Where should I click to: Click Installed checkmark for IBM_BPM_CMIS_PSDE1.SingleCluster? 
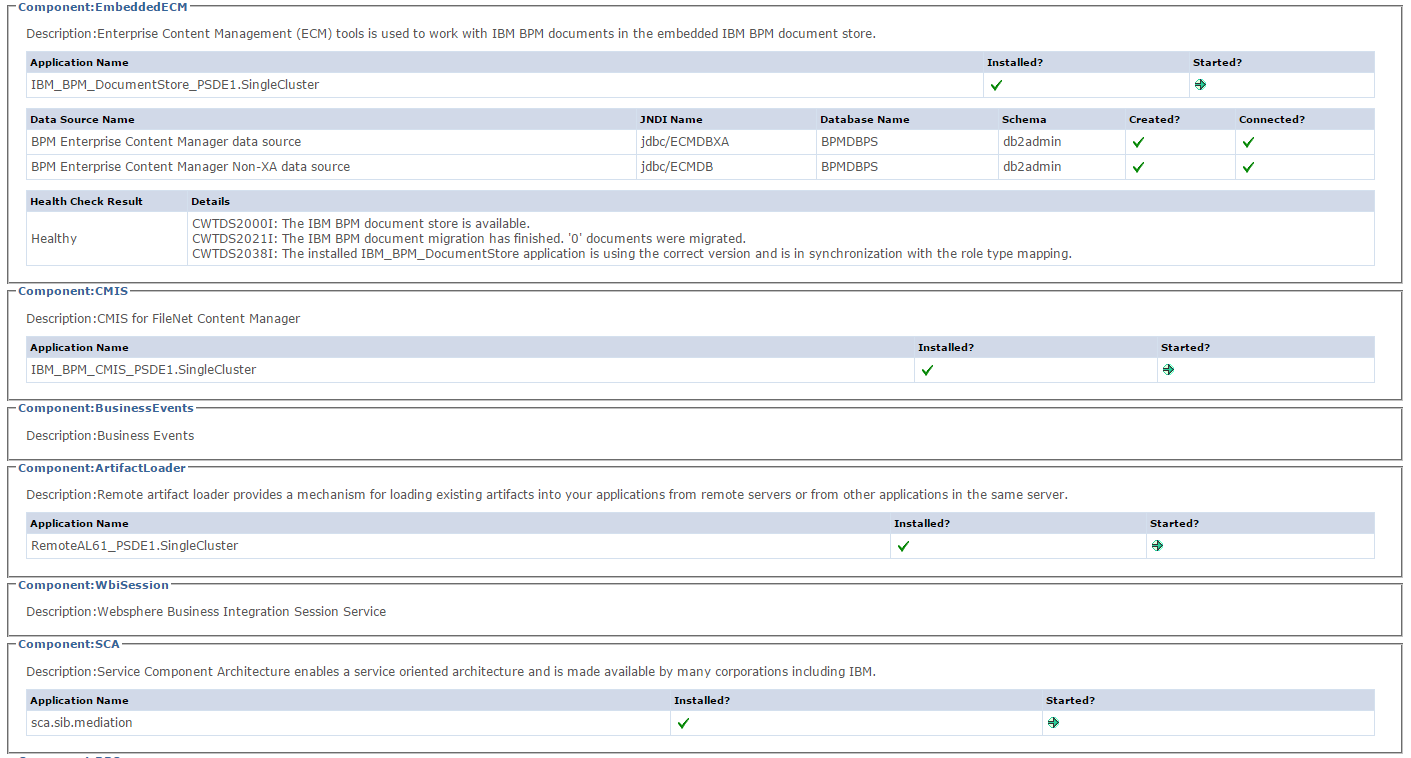point(927,370)
